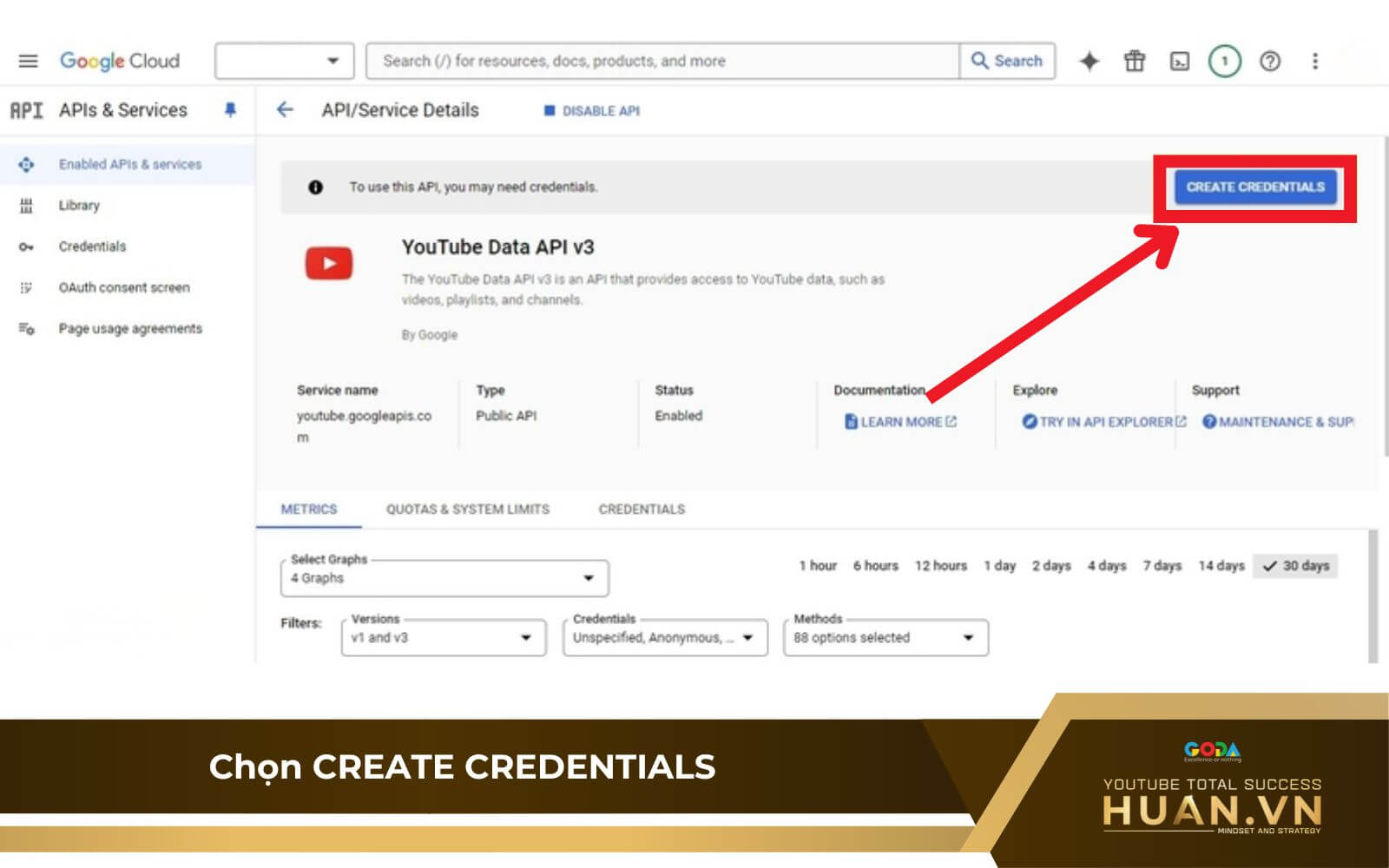Go back using the left arrow
The image size is (1389, 868).
(285, 110)
